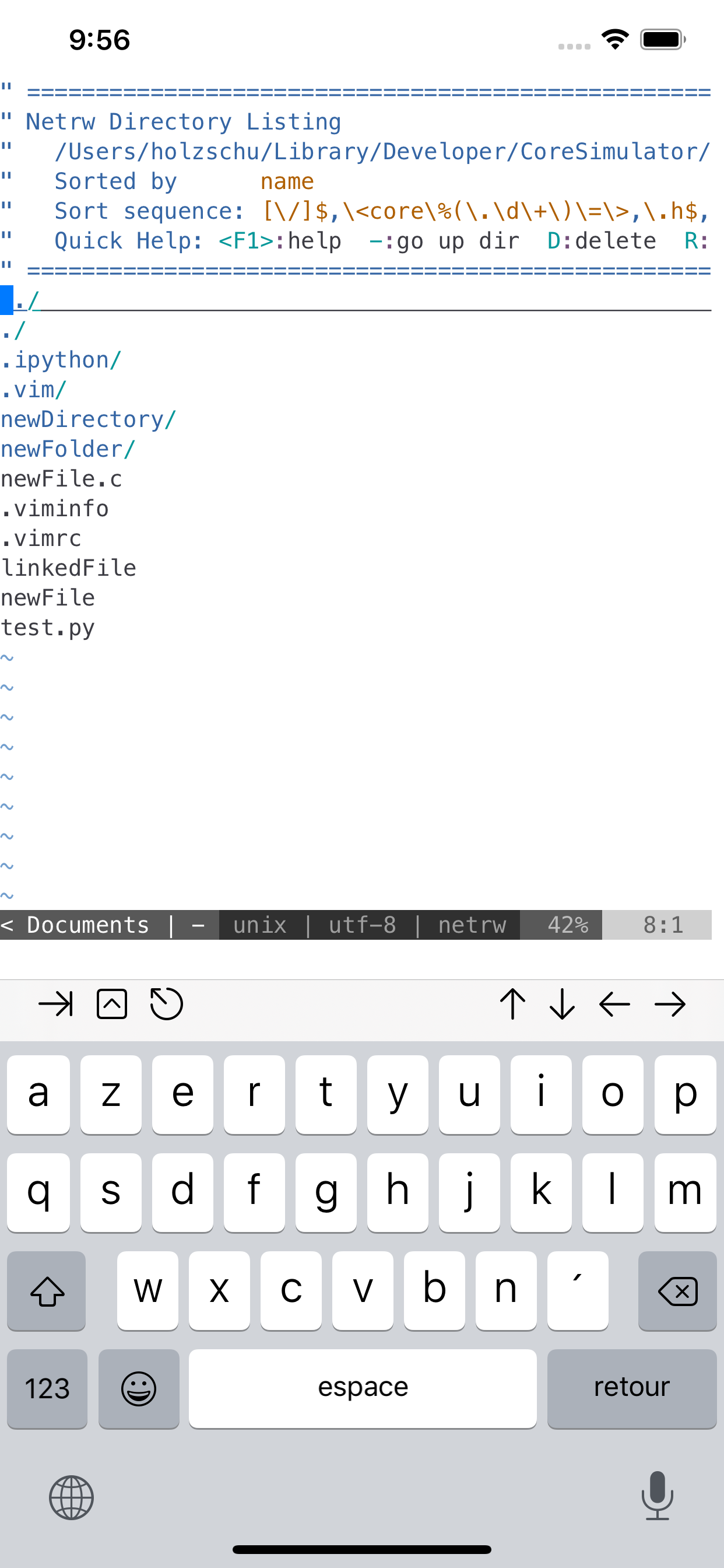Viewport: 724px width, 1568px height.
Task: Switch to 123 numeric keyboard
Action: (x=47, y=1388)
